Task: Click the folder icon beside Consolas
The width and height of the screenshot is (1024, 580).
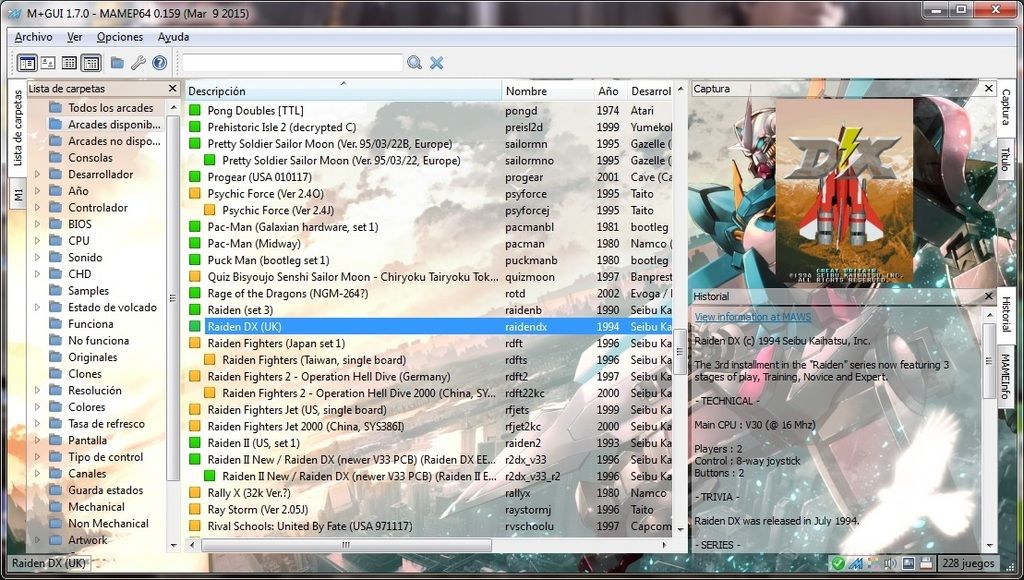Action: 56,157
